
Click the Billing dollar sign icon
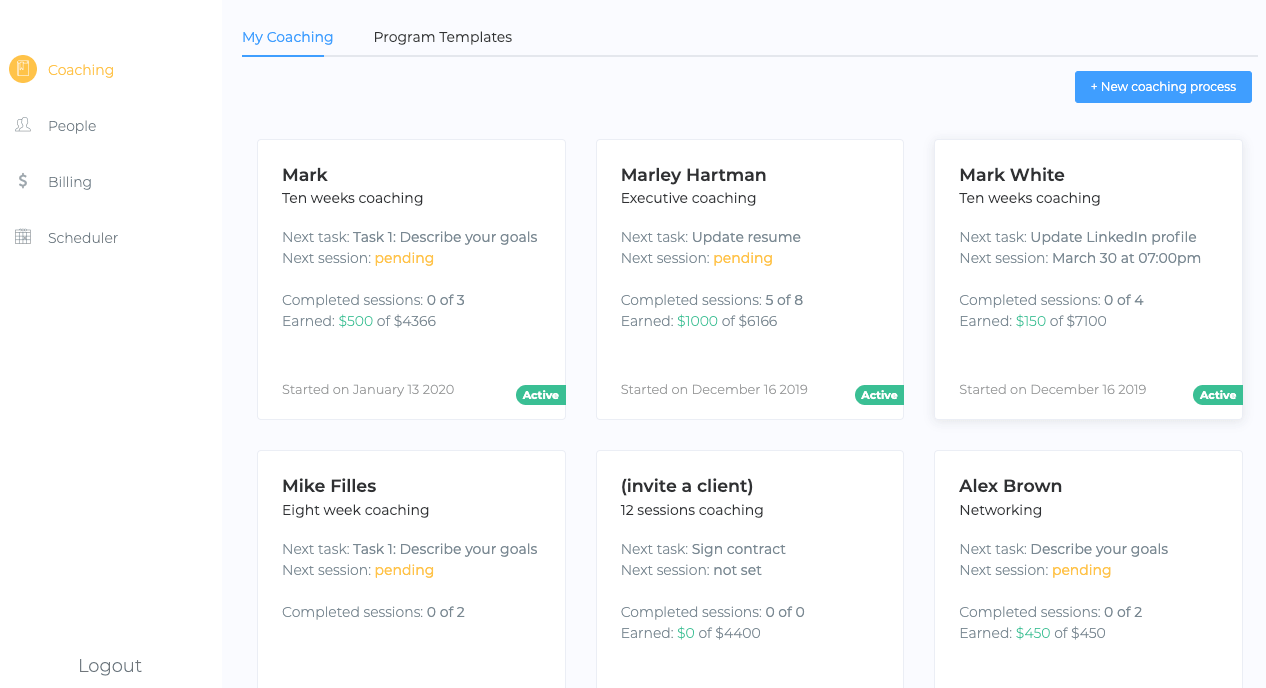[23, 181]
